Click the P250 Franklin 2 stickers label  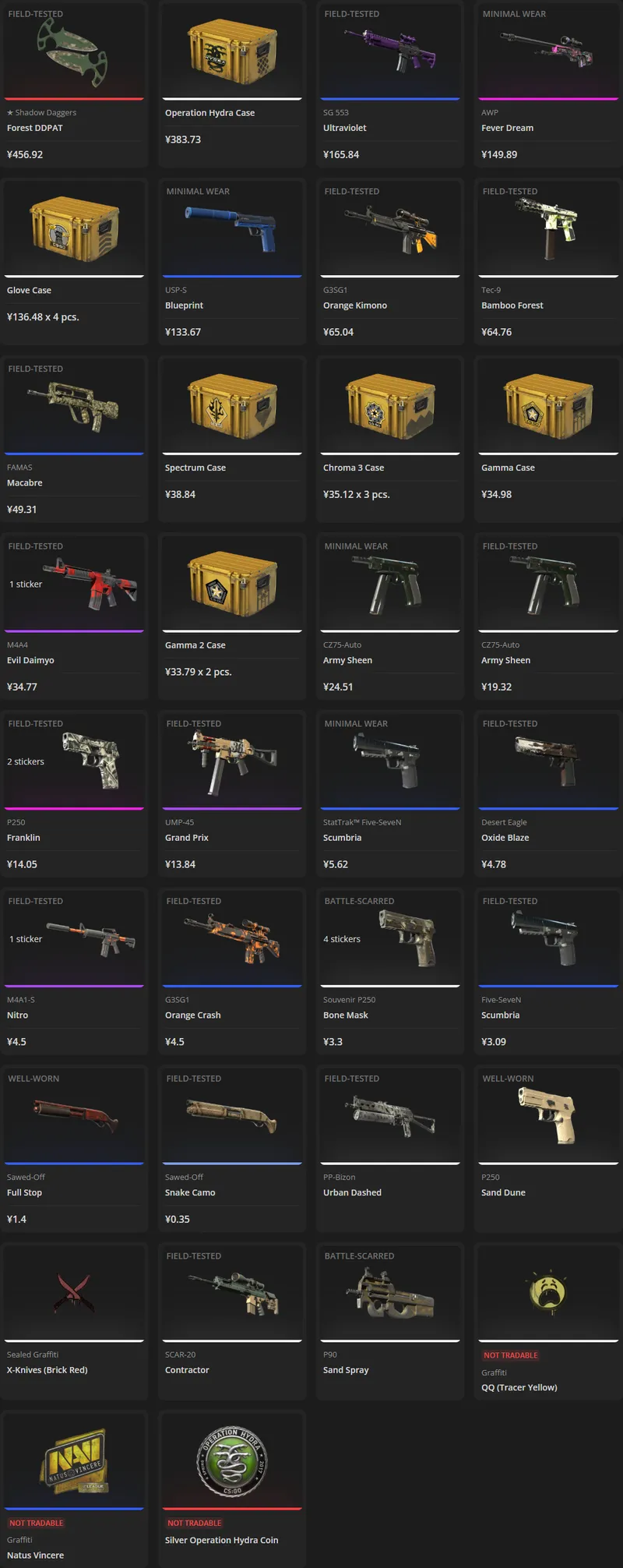coord(26,761)
